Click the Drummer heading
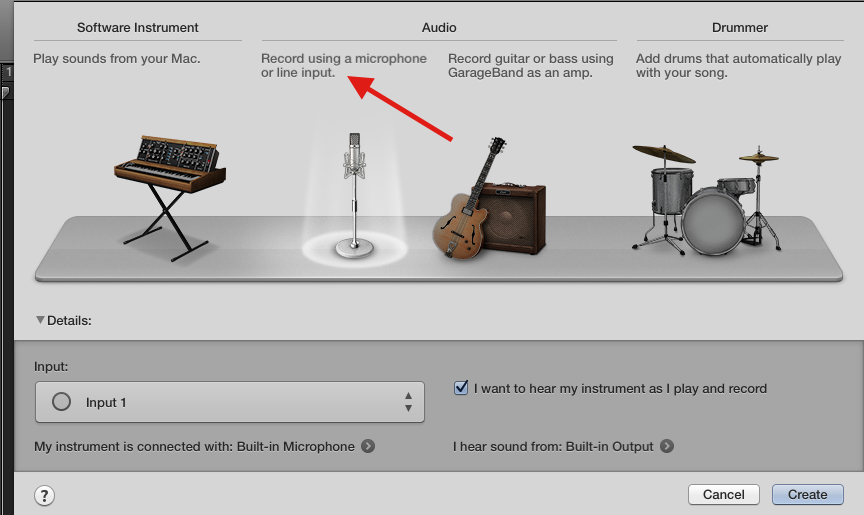The height and width of the screenshot is (515, 864). (739, 28)
